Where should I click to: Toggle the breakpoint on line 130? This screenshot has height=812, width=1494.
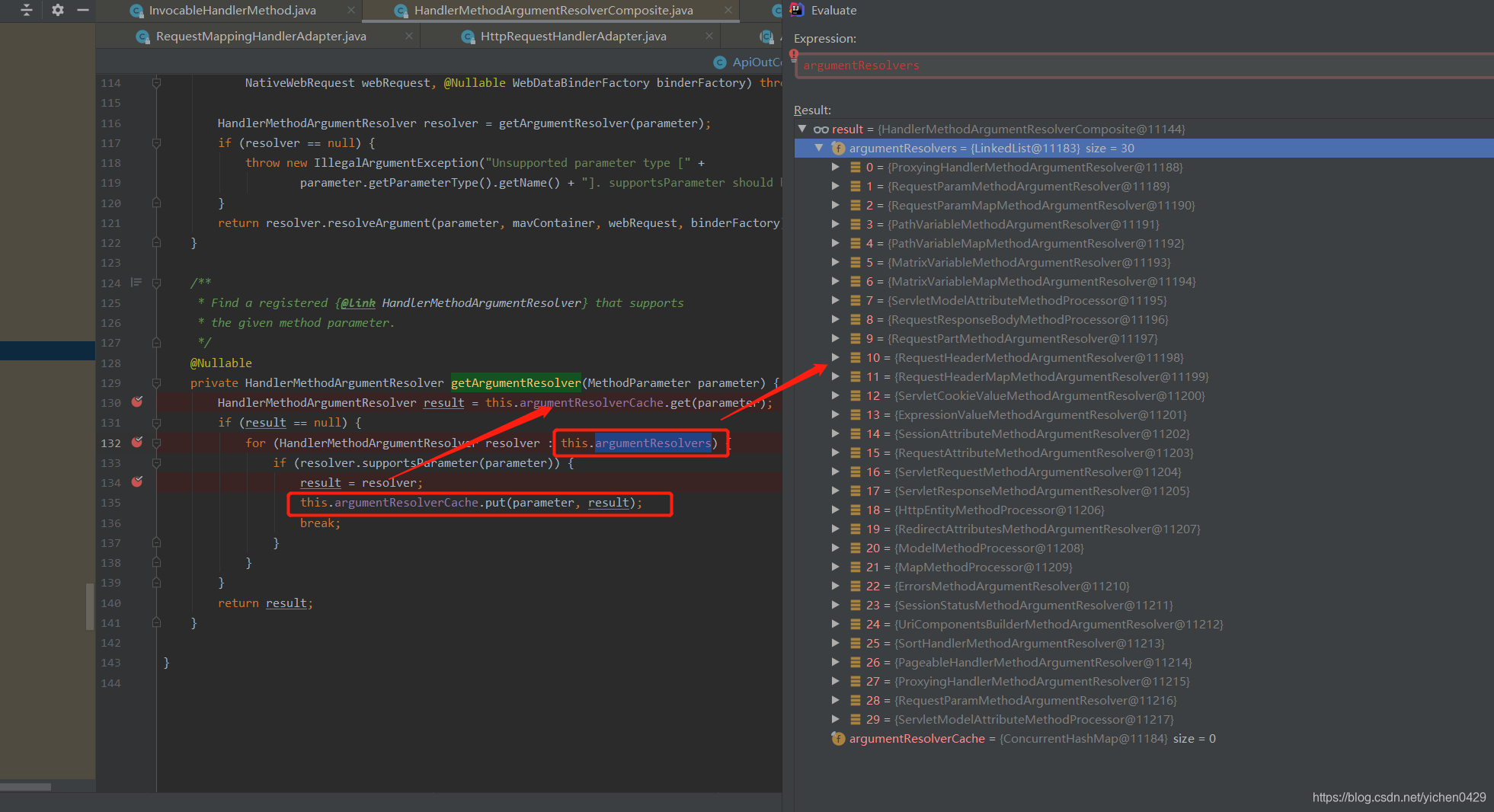pos(137,402)
